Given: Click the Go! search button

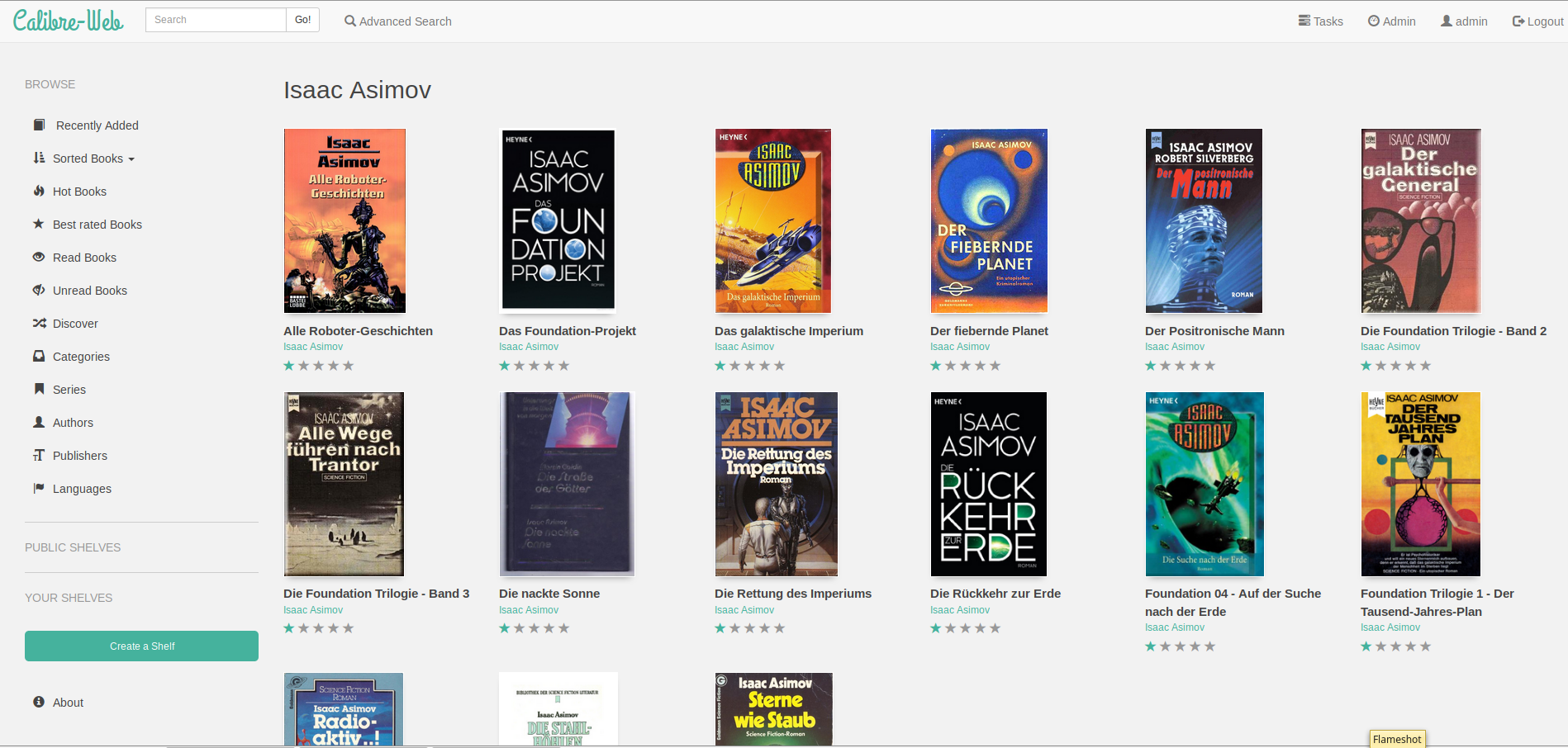Looking at the screenshot, I should point(302,20).
